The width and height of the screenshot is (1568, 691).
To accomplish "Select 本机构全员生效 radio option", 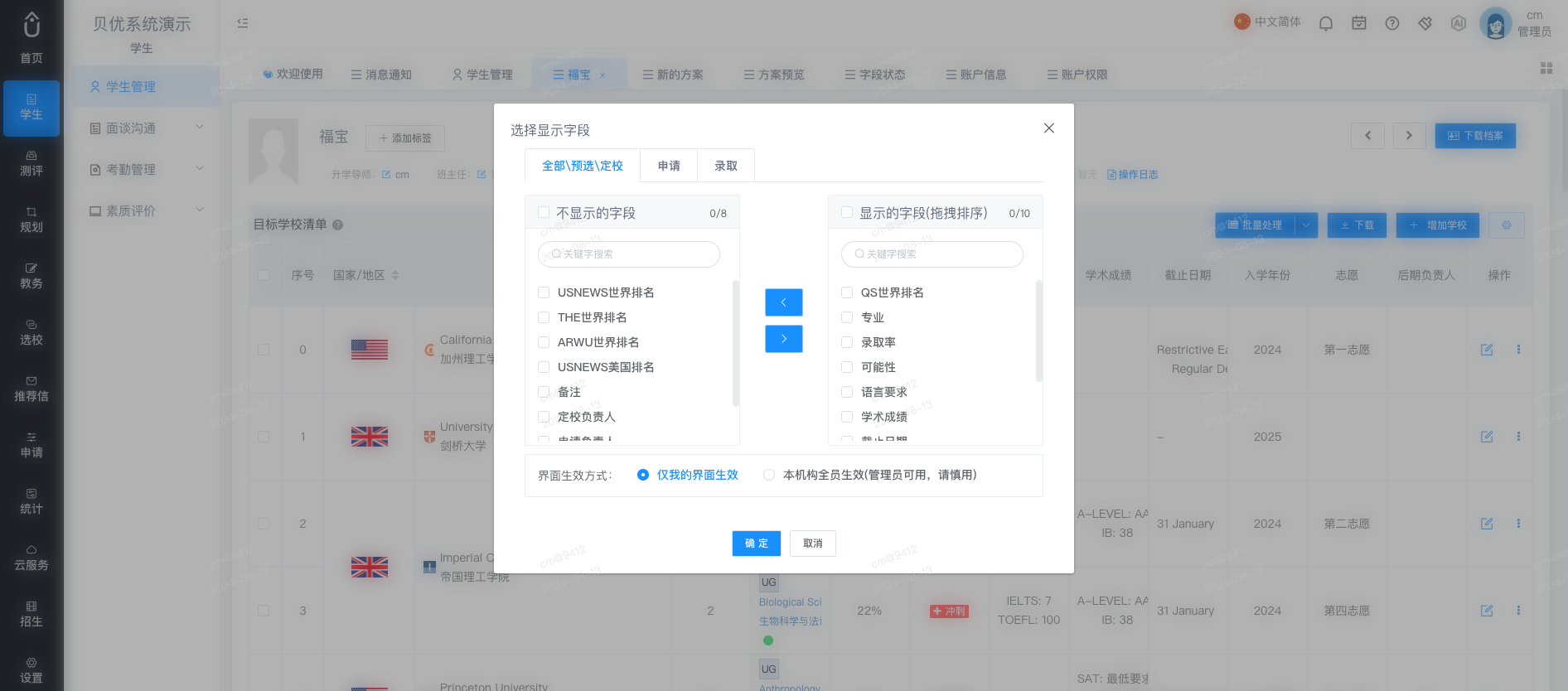I will pyautogui.click(x=769, y=475).
